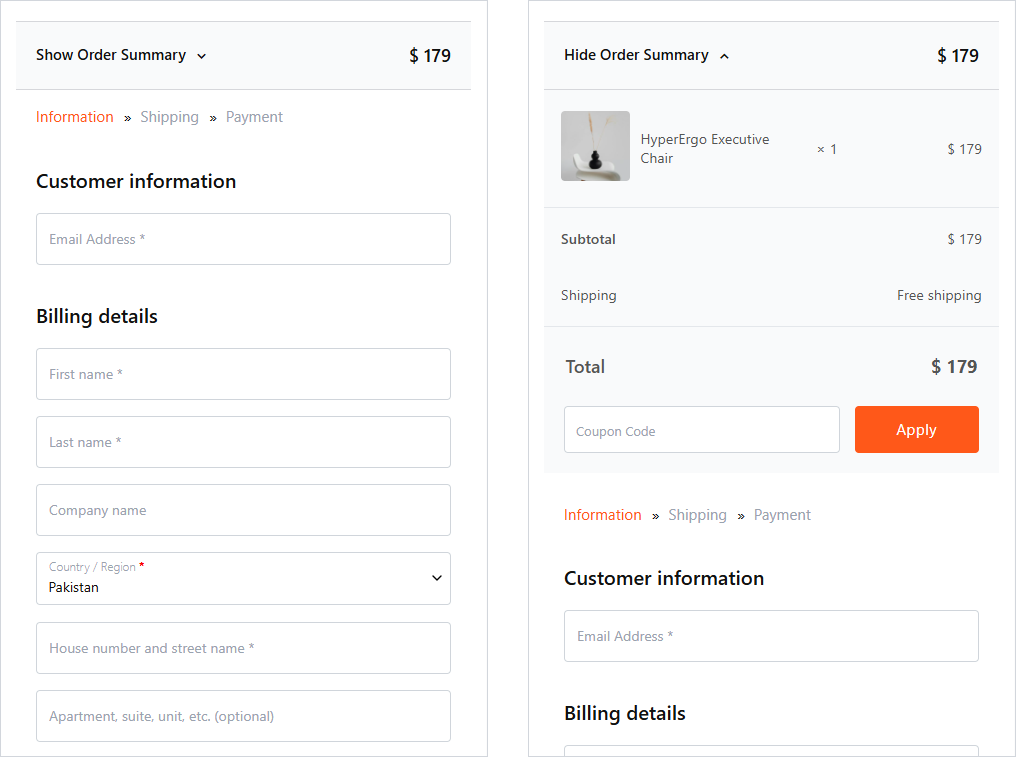Screen dimensions: 1016x757
Task: Click the $ 179 in right summary header
Action: [958, 56]
